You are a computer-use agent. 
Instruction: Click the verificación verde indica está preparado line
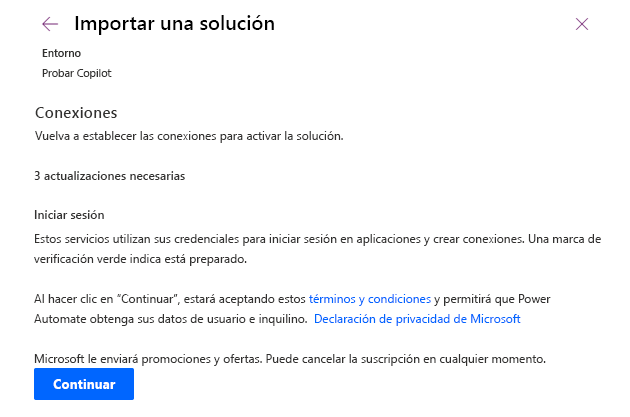tap(140, 259)
